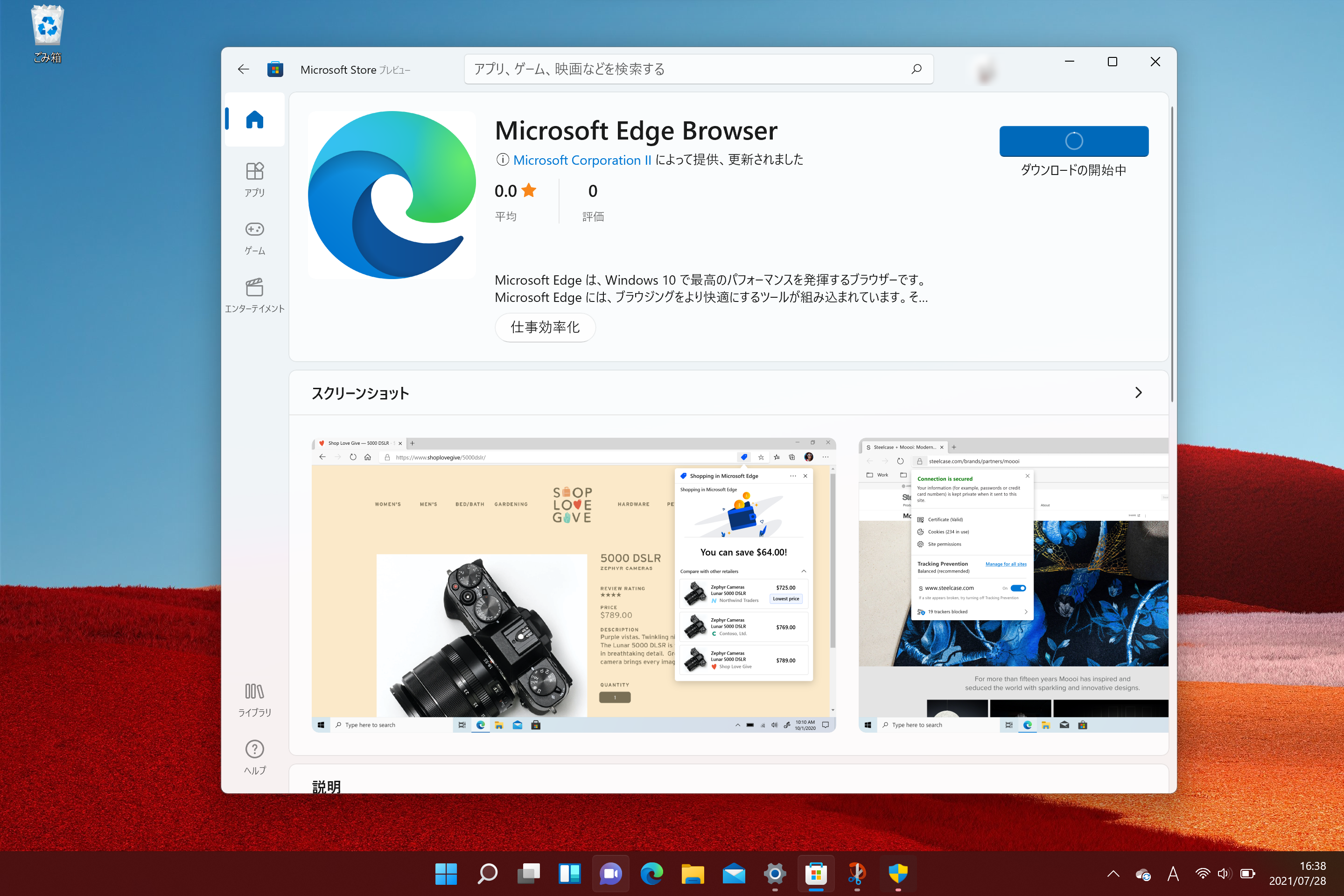
Task: Click the search magnifier in the search bar
Action: (916, 69)
